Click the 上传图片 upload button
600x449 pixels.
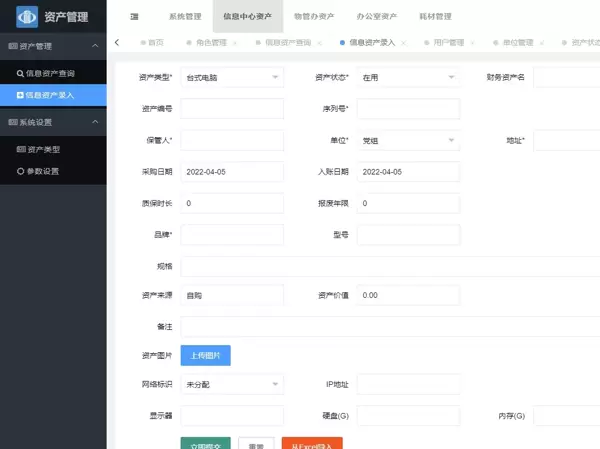206,355
